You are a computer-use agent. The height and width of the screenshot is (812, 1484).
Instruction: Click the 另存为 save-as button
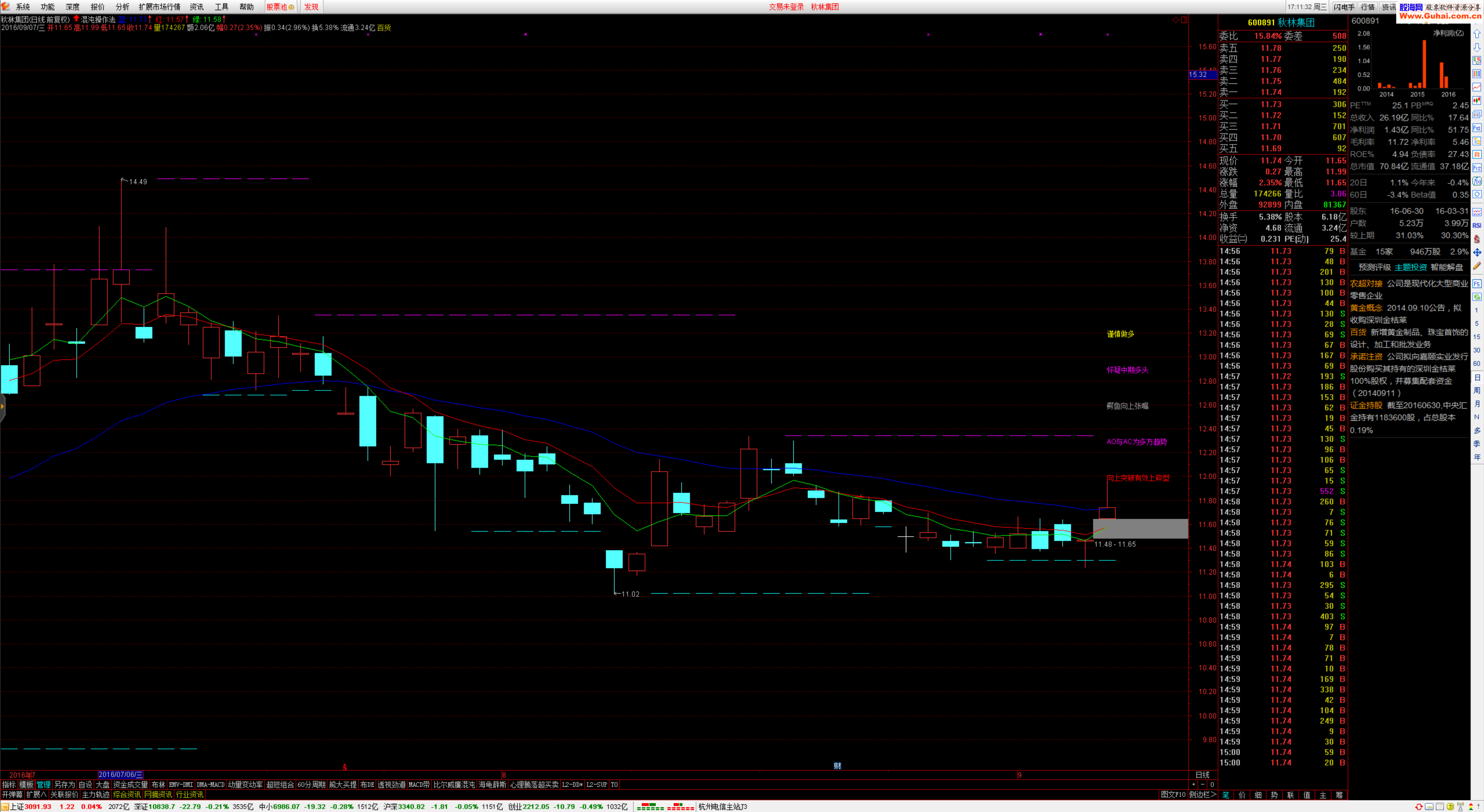click(65, 784)
